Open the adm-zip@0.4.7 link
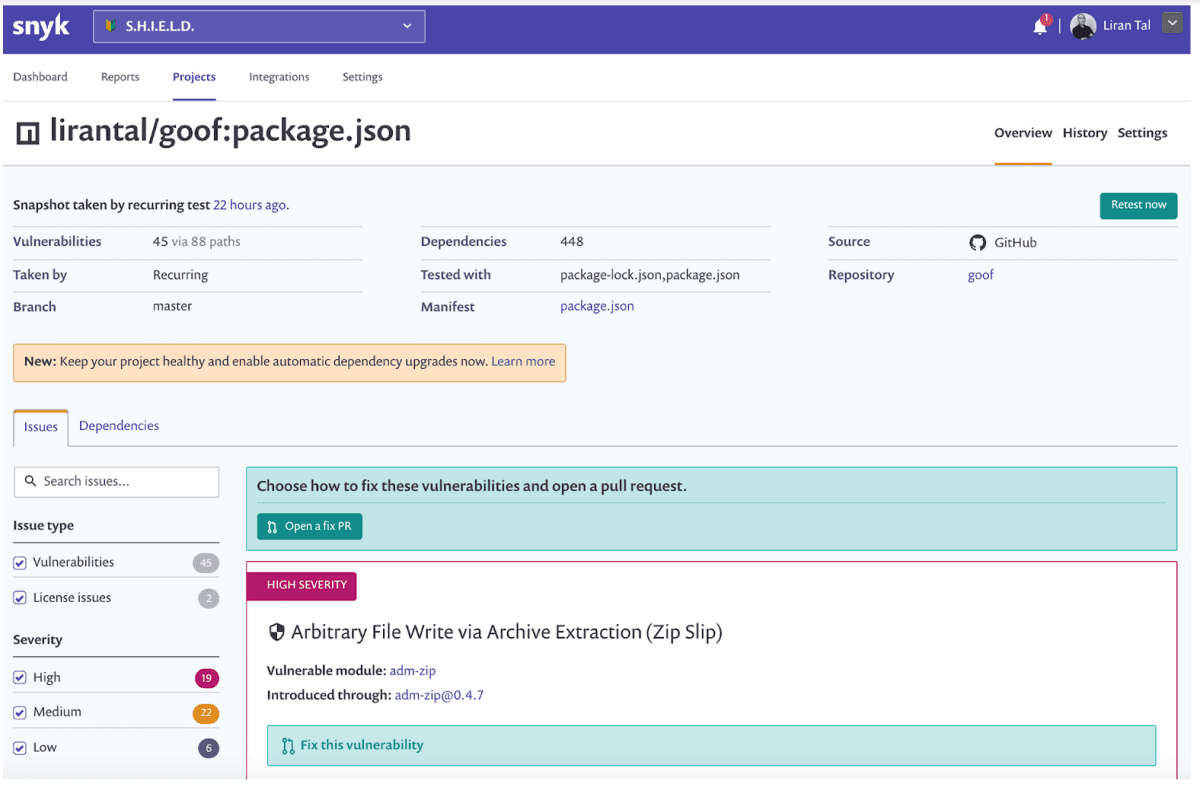The height and width of the screenshot is (787, 1200). click(439, 695)
